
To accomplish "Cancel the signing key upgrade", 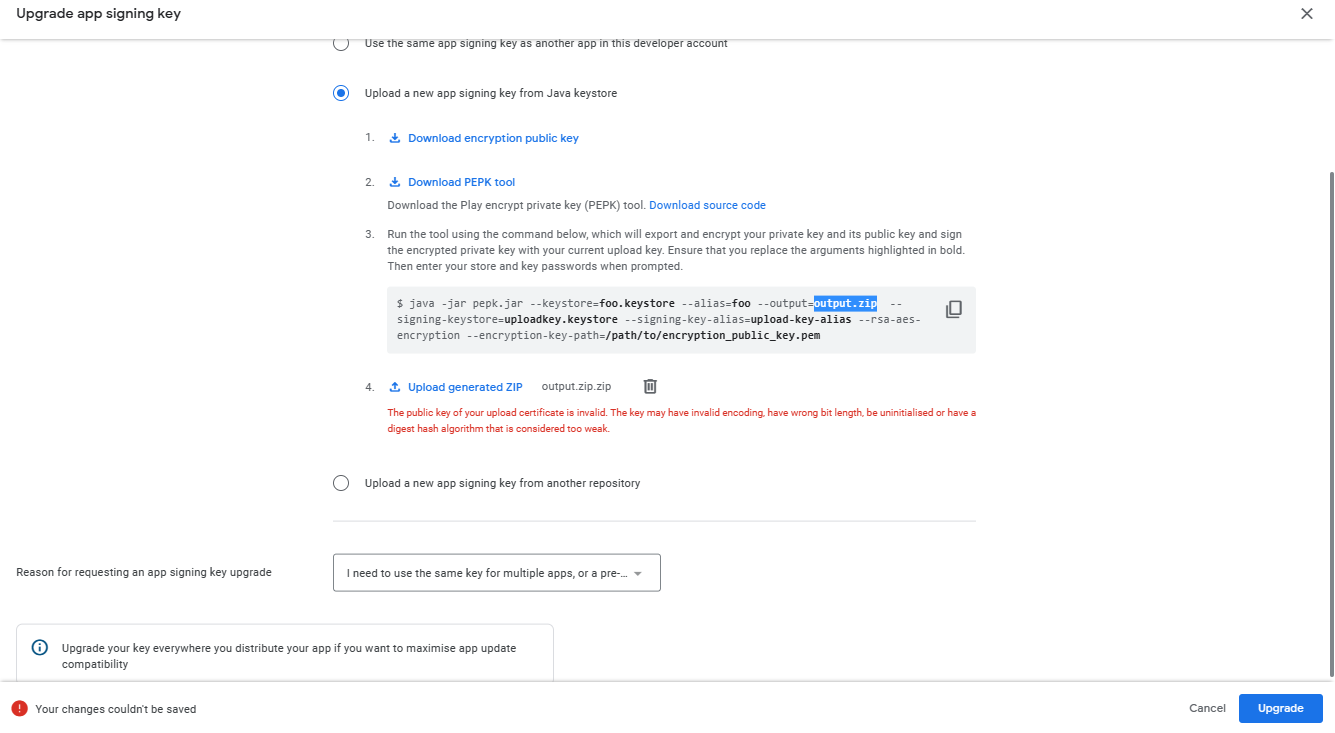I will pyautogui.click(x=1207, y=708).
